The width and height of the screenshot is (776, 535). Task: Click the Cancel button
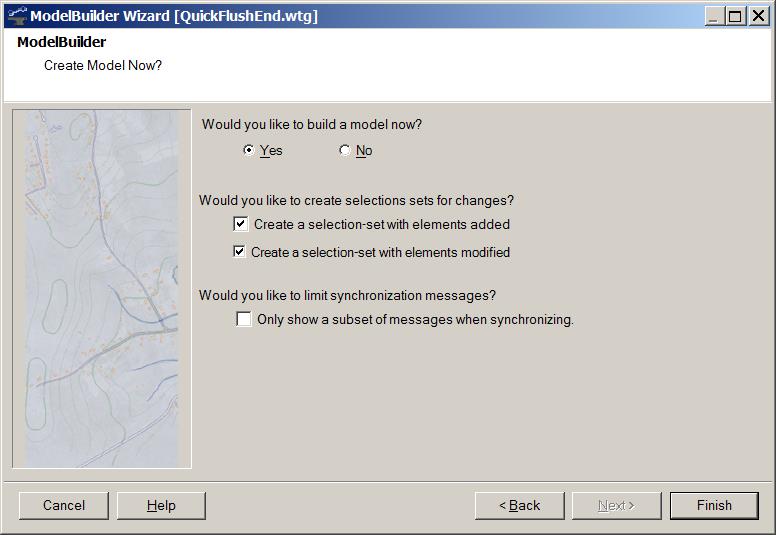(64, 505)
